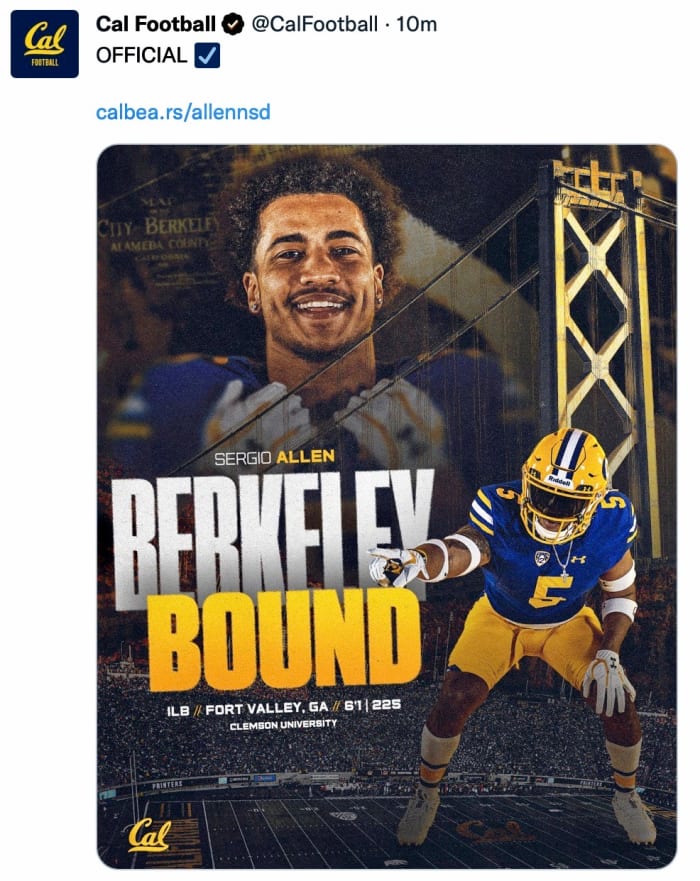Click the SERGIO ALLEN name in the graphic

tap(274, 459)
